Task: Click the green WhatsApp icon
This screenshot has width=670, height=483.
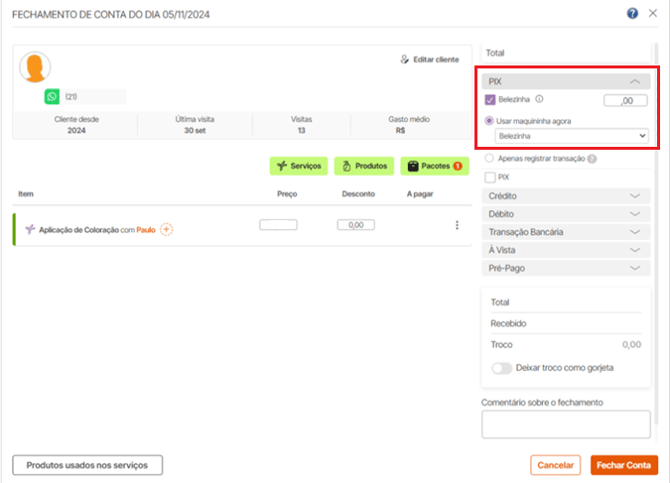Action: (52, 96)
